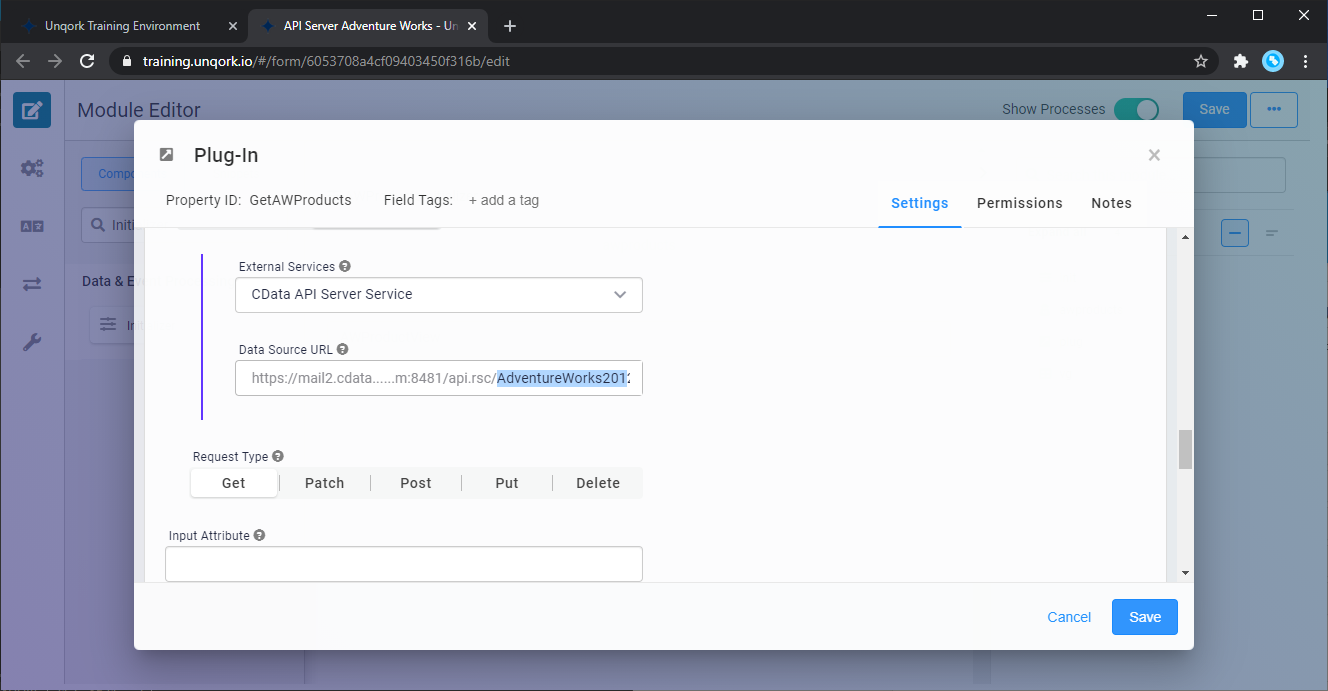Click the Input Attribute text field

pyautogui.click(x=403, y=564)
